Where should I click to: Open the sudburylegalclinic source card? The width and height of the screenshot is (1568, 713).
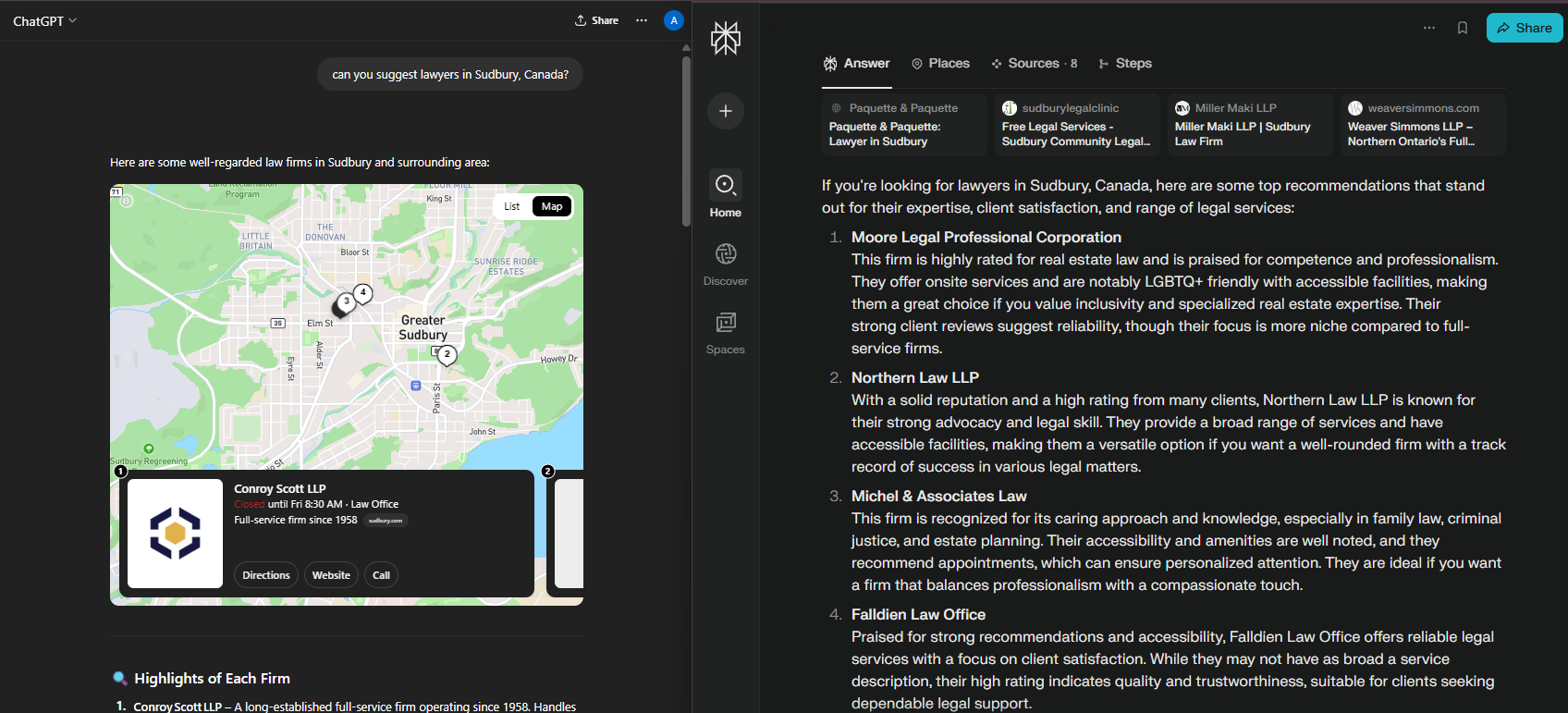pos(1077,125)
